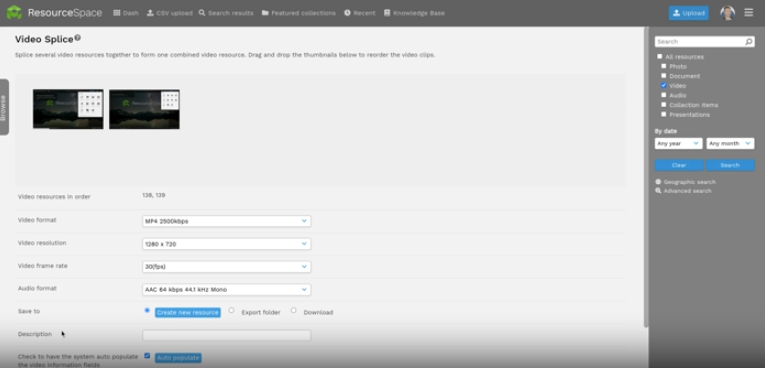This screenshot has width=765, height=368.
Task: Click the '138, 139' resource order text
Action: coord(154,195)
